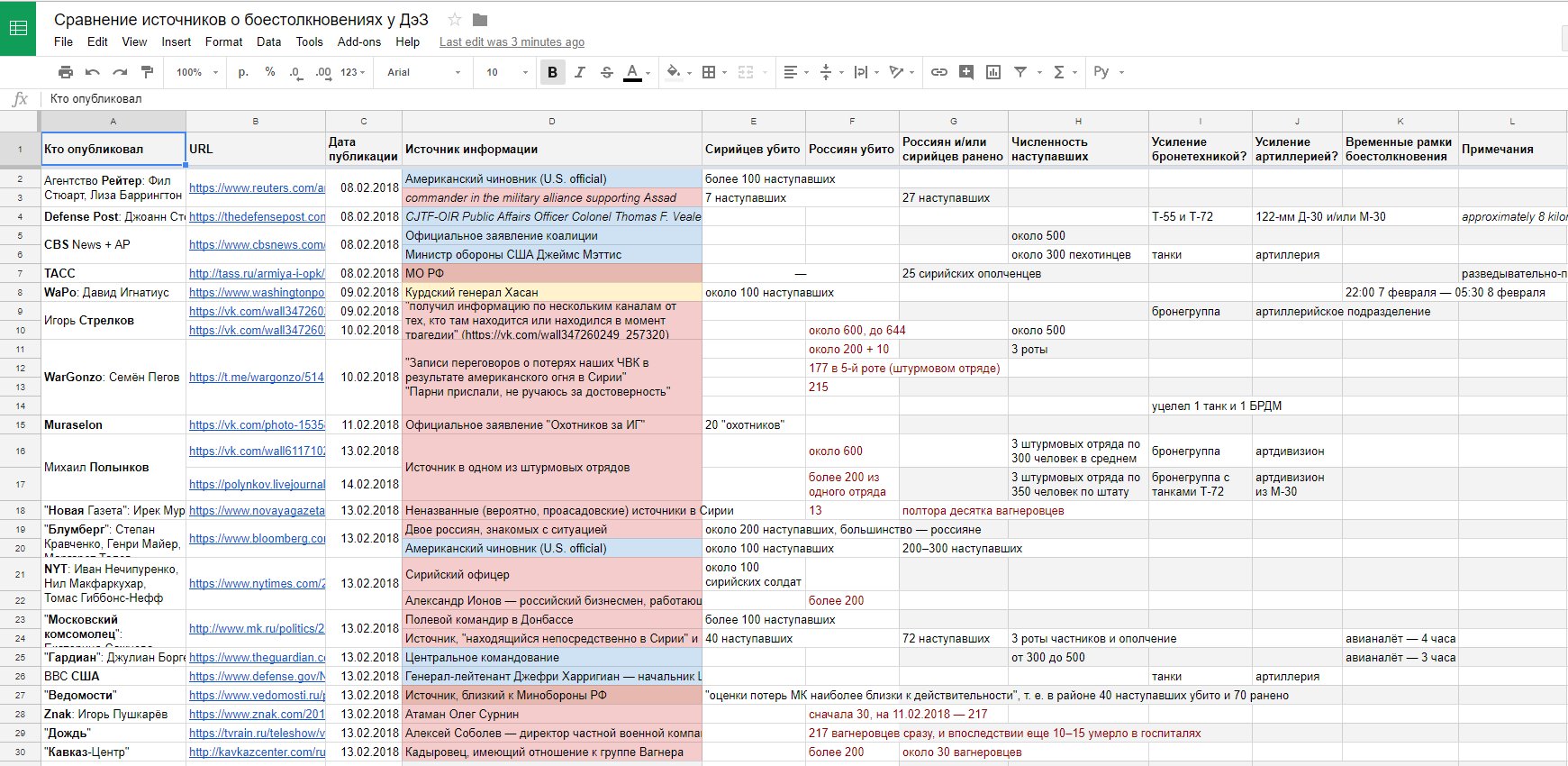Toggle Bold formatting

[x=552, y=72]
